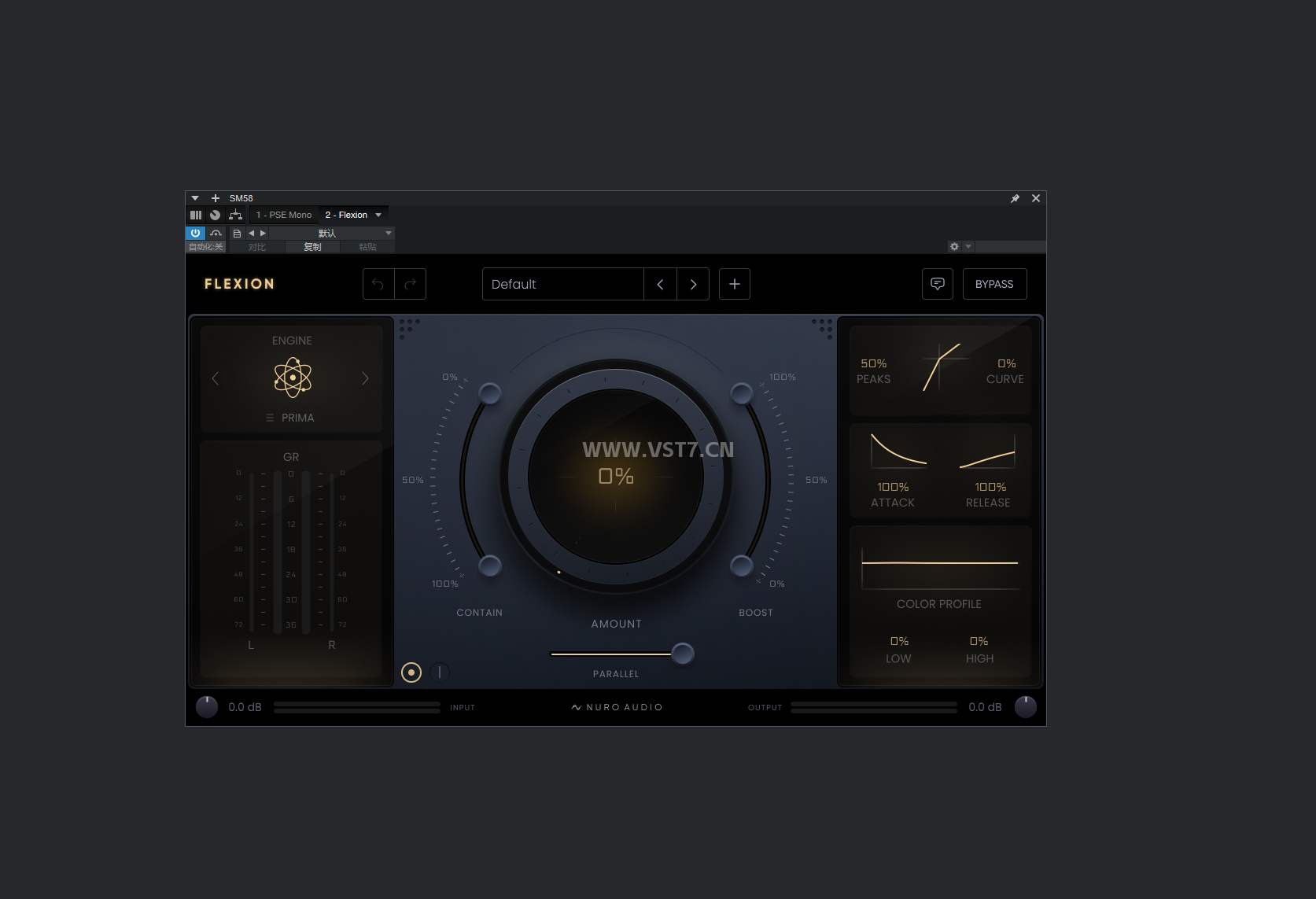This screenshot has width=1316, height=899.
Task: Expand the triangle menu beside SM58
Action: [195, 198]
